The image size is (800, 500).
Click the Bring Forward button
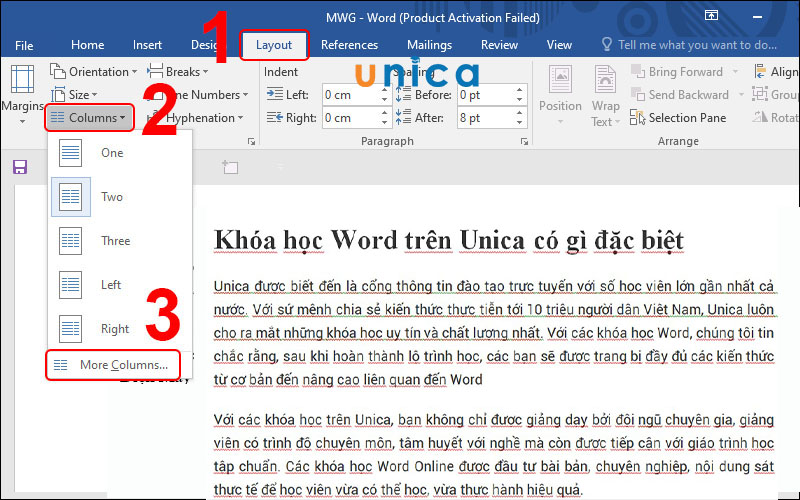point(677,71)
